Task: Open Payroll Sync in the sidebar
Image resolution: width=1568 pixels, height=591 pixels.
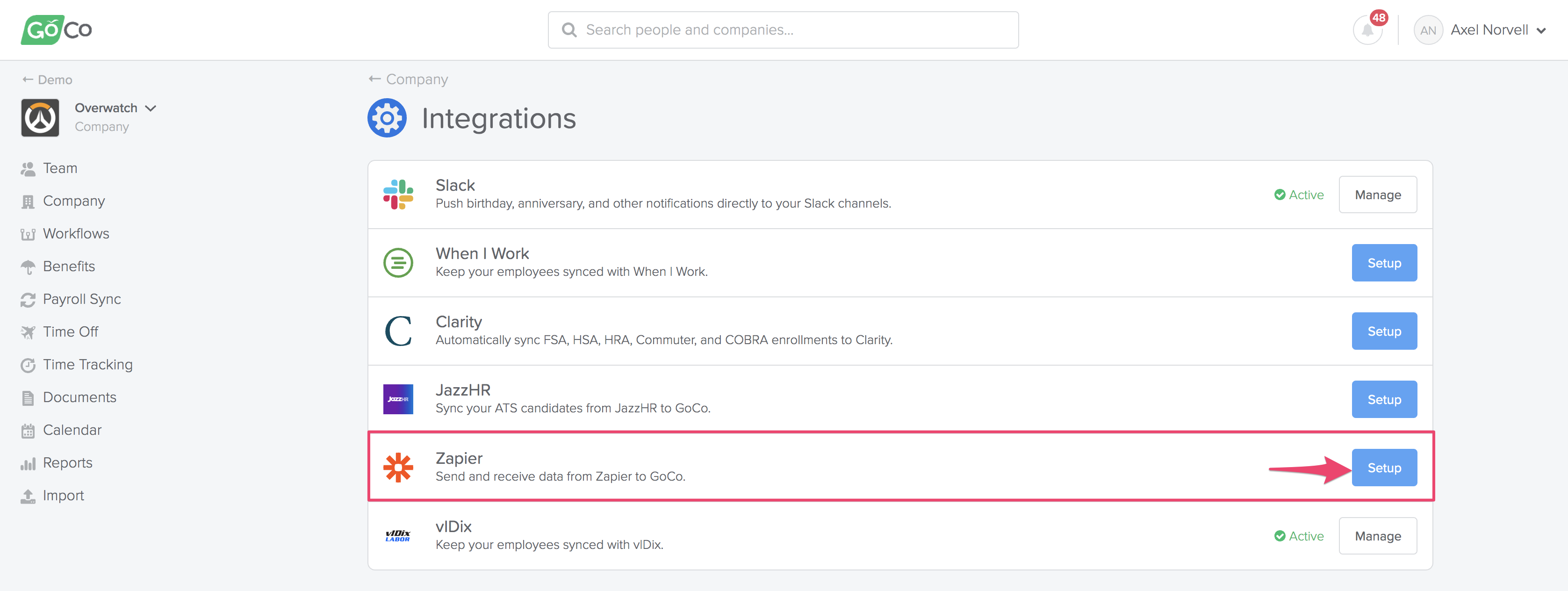Action: pyautogui.click(x=81, y=299)
